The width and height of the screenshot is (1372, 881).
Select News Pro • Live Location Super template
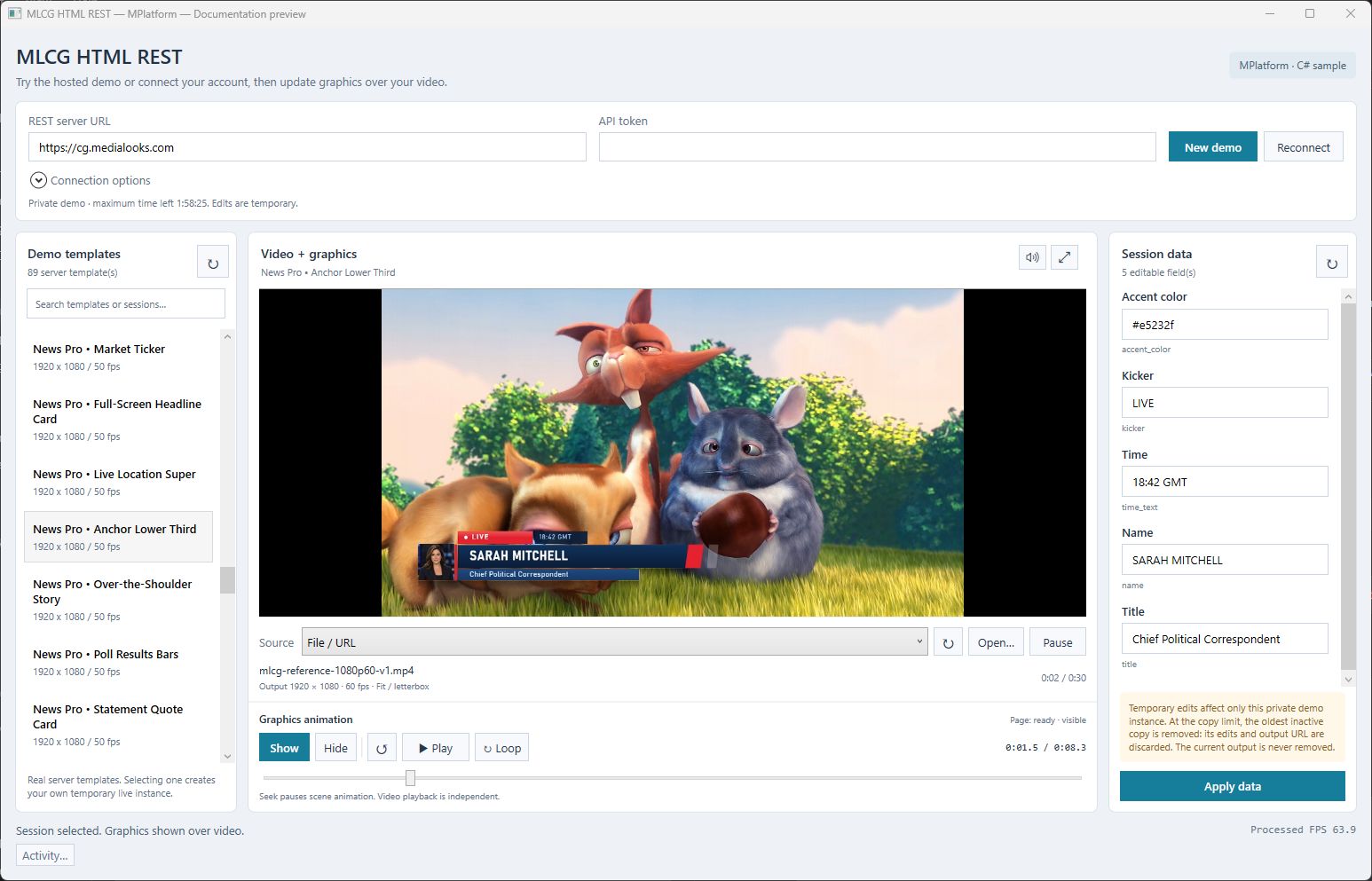(118, 483)
